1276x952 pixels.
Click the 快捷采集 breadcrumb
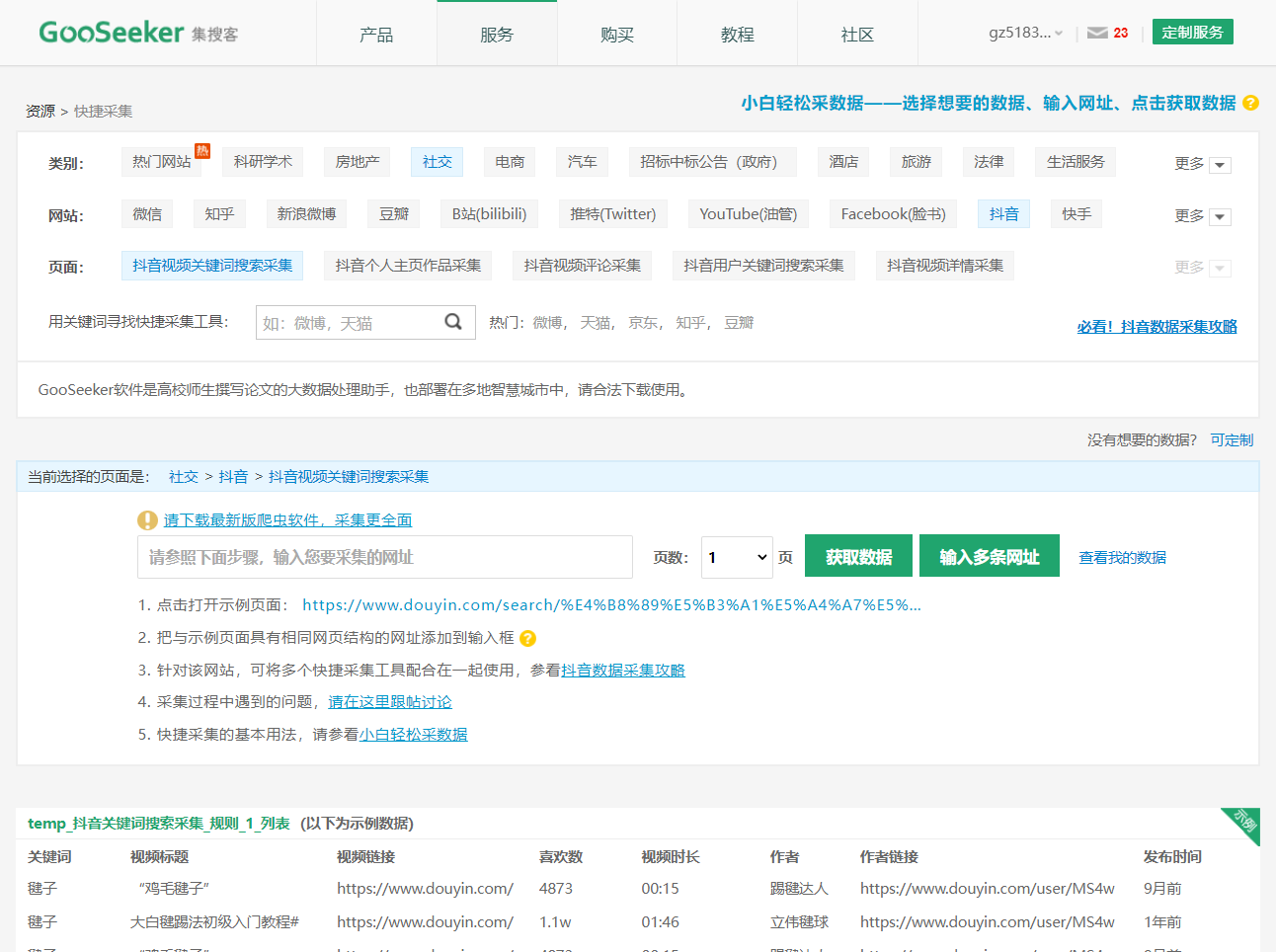click(103, 111)
